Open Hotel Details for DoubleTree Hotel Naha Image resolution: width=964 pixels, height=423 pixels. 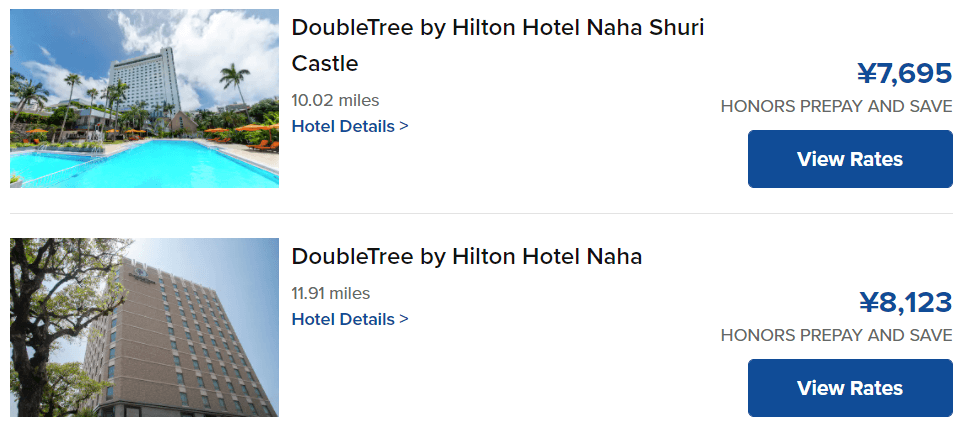pos(343,319)
